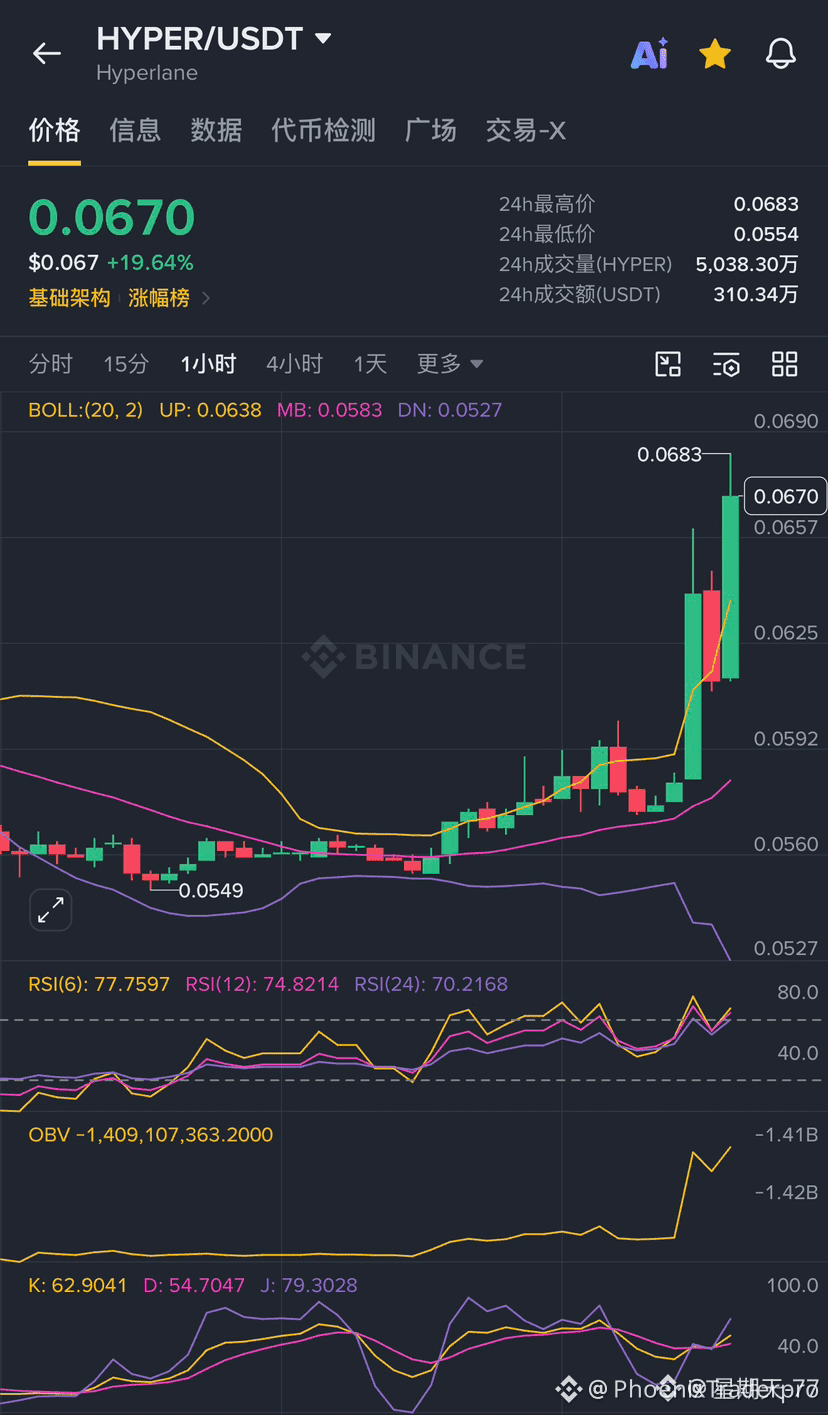Click the 24h成交量(HYPER) value 5,038.30万
This screenshot has height=1415, width=828.
[747, 264]
